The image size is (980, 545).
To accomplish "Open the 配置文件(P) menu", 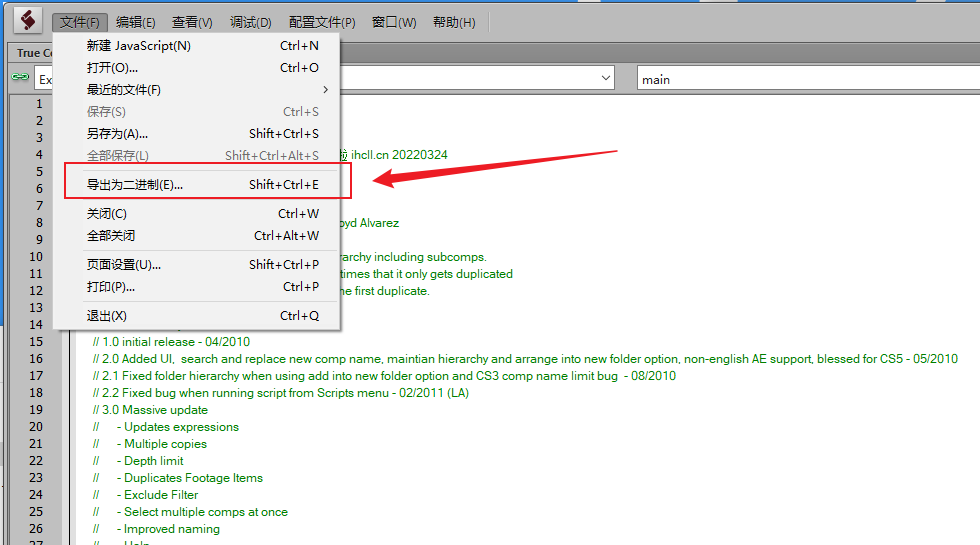I will 322,22.
